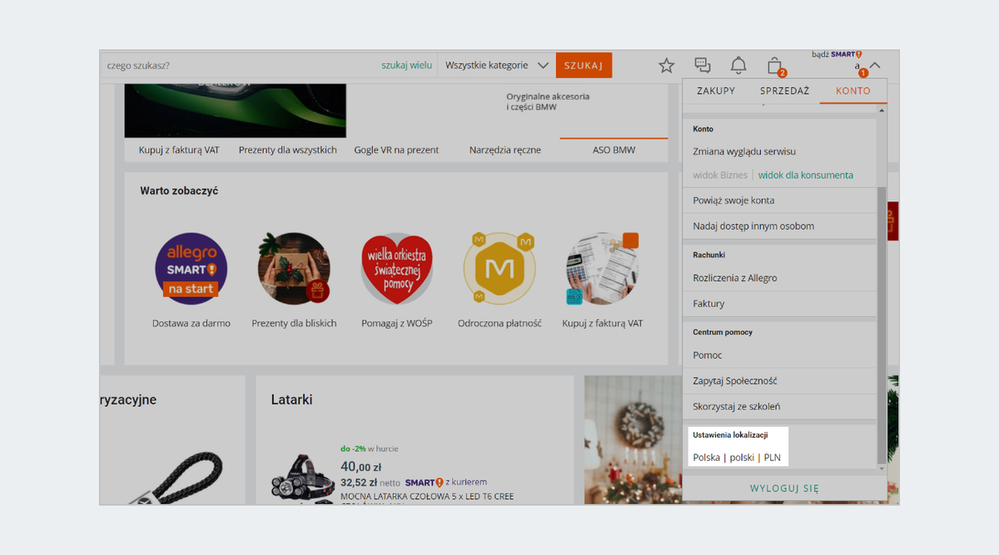Open Polska | polski | PLN localization settings
The width and height of the screenshot is (999, 555).
coord(737,457)
